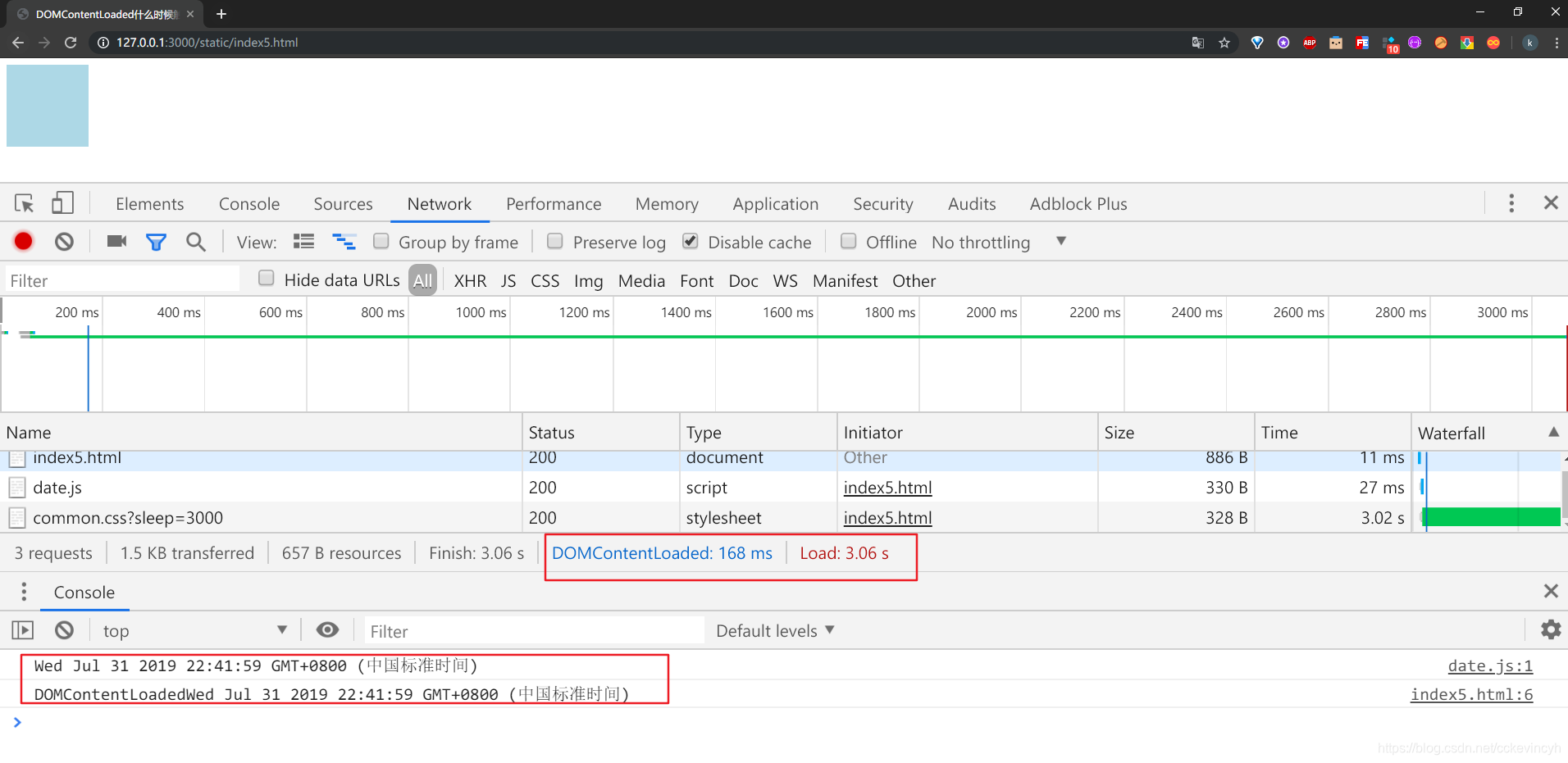The image size is (1568, 763).
Task: Enable Group by frame checkbox
Action: pyautogui.click(x=381, y=241)
